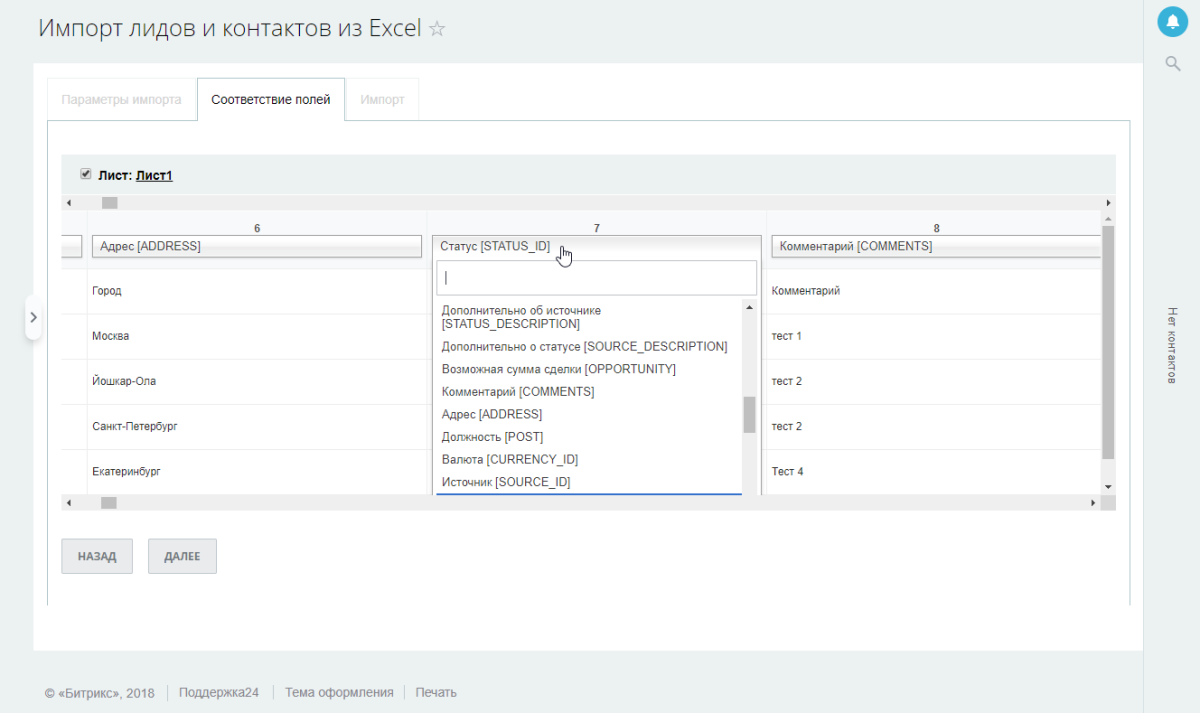Click the Печать footer link
The image size is (1200, 713).
pos(435,691)
